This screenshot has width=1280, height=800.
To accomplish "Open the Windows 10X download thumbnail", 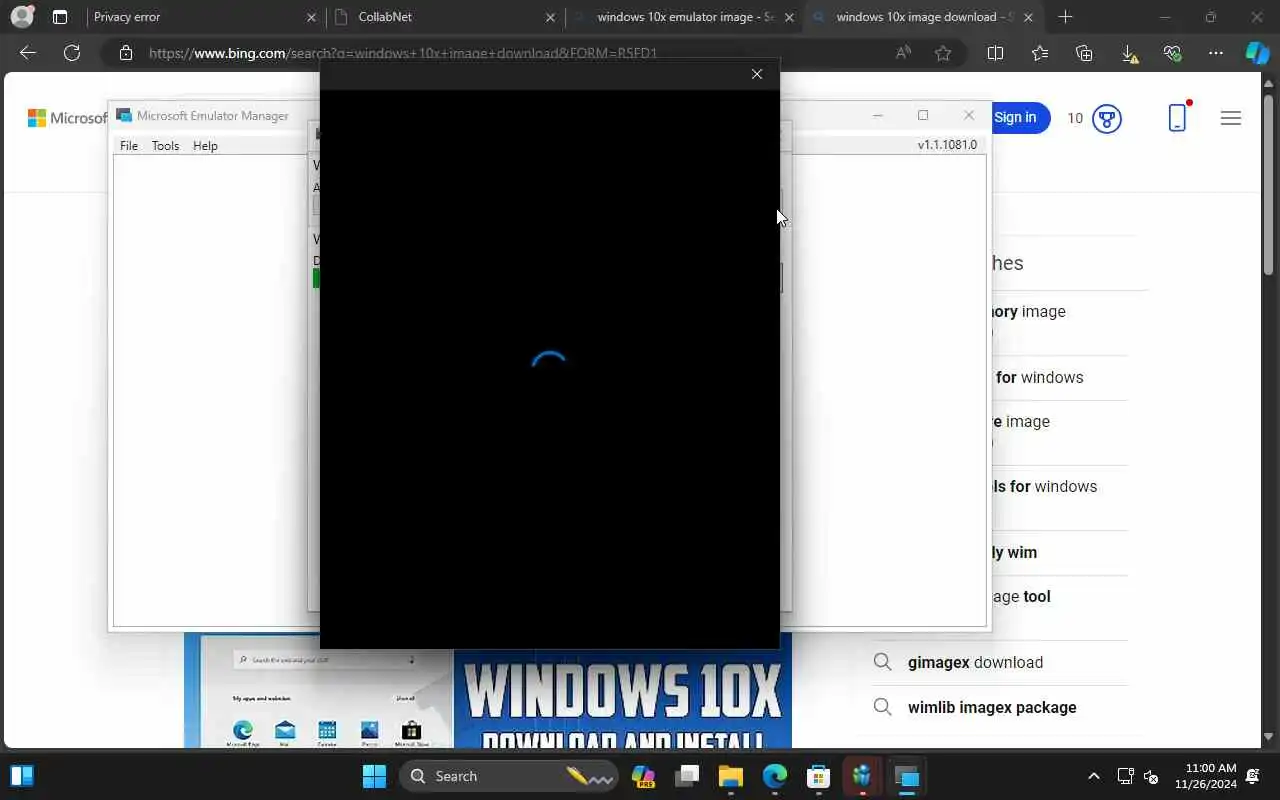I will (623, 698).
